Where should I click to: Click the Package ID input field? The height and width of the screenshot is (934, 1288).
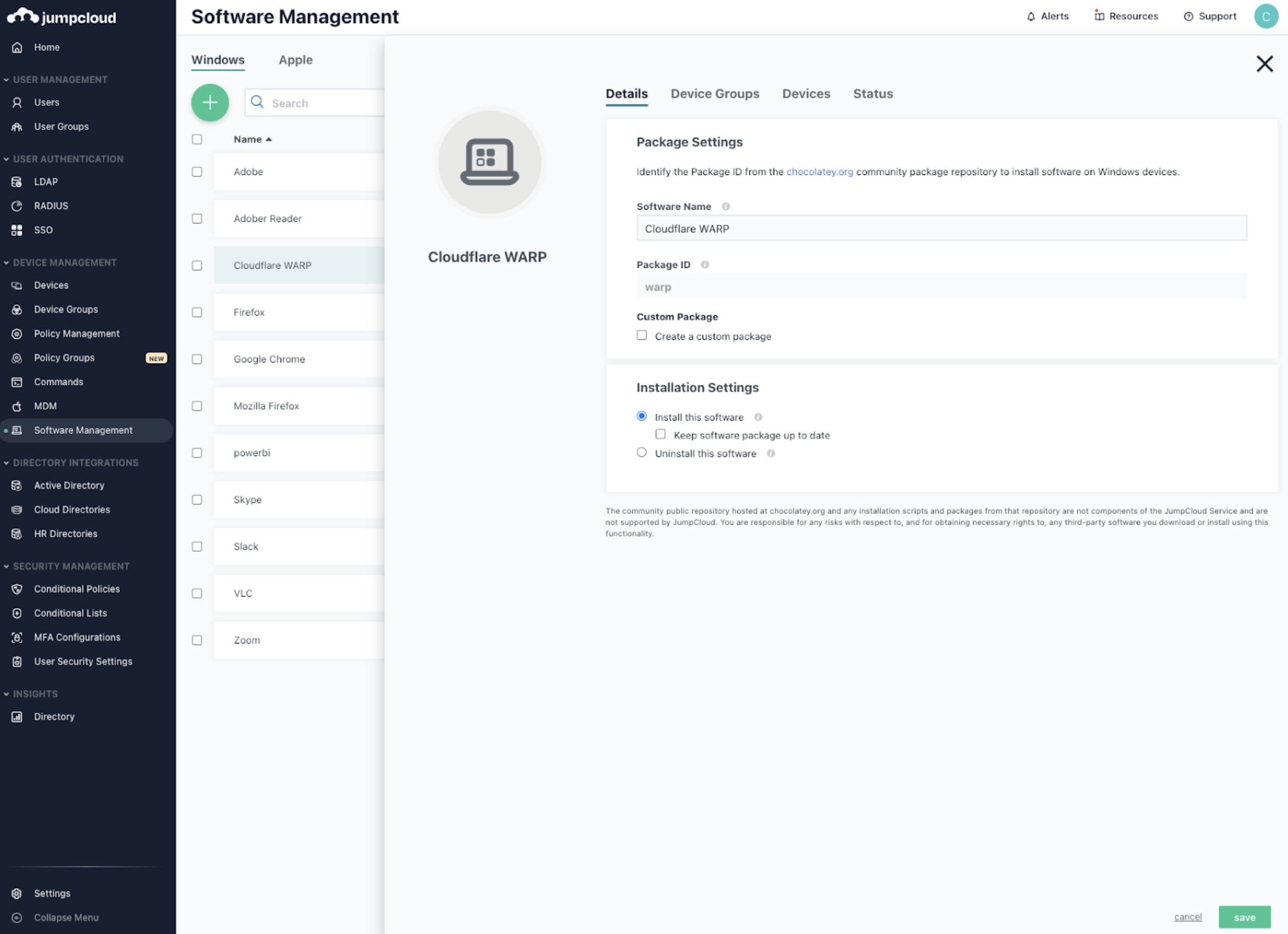[x=941, y=286]
